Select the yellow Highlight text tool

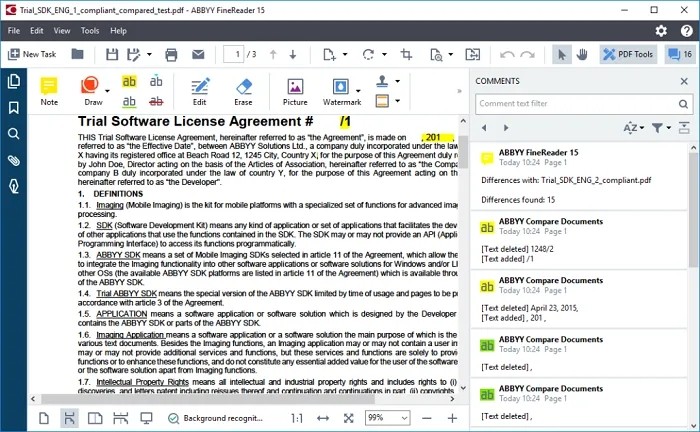tap(129, 81)
